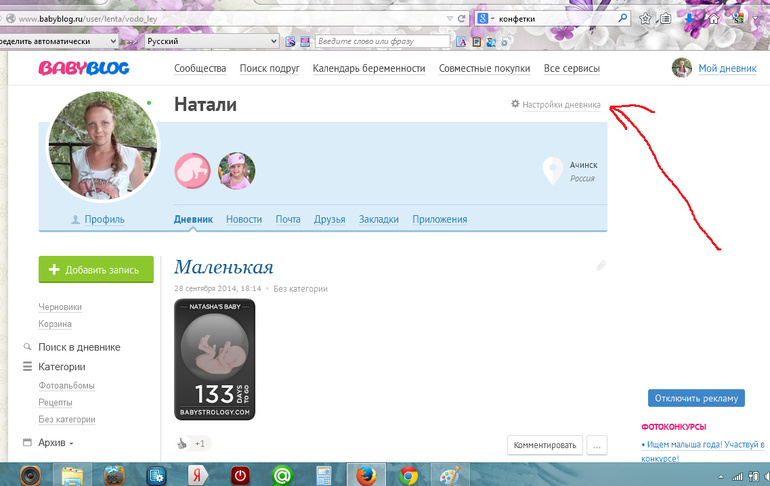This screenshot has width=770, height=486.
Task: Click the thumbs-up +1 like icon
Action: click(x=182, y=444)
